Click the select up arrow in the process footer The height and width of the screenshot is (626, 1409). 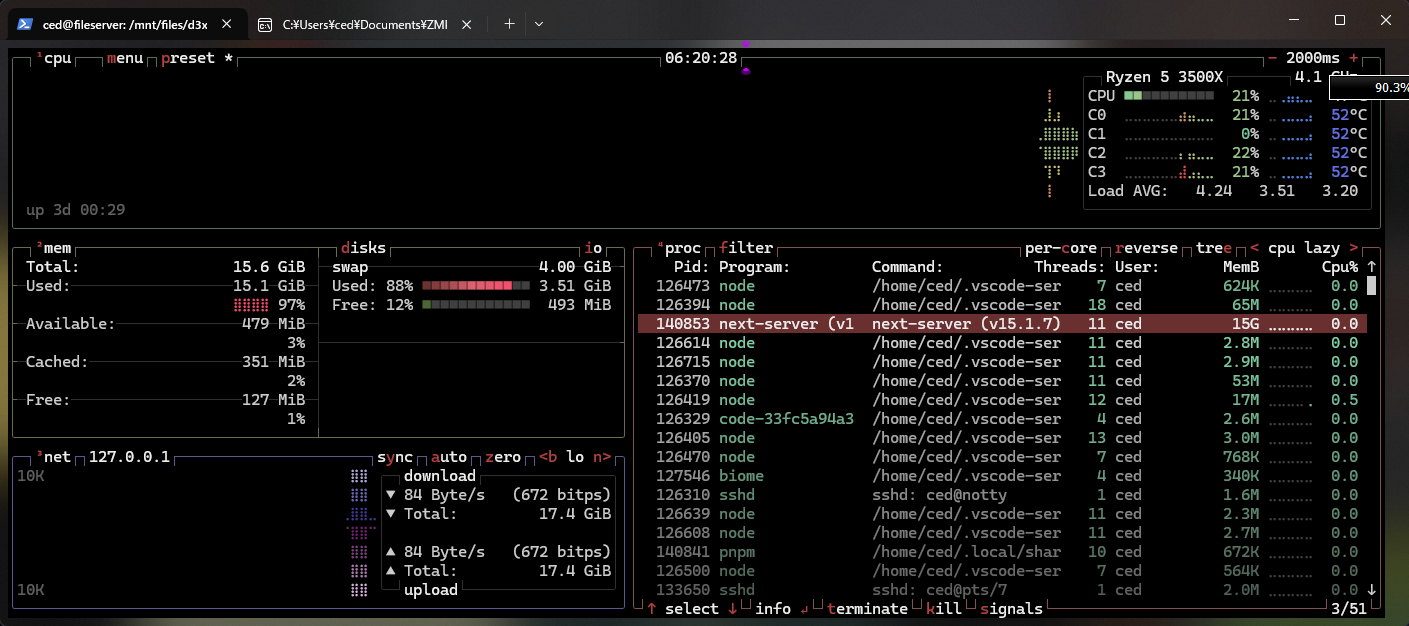click(x=651, y=609)
